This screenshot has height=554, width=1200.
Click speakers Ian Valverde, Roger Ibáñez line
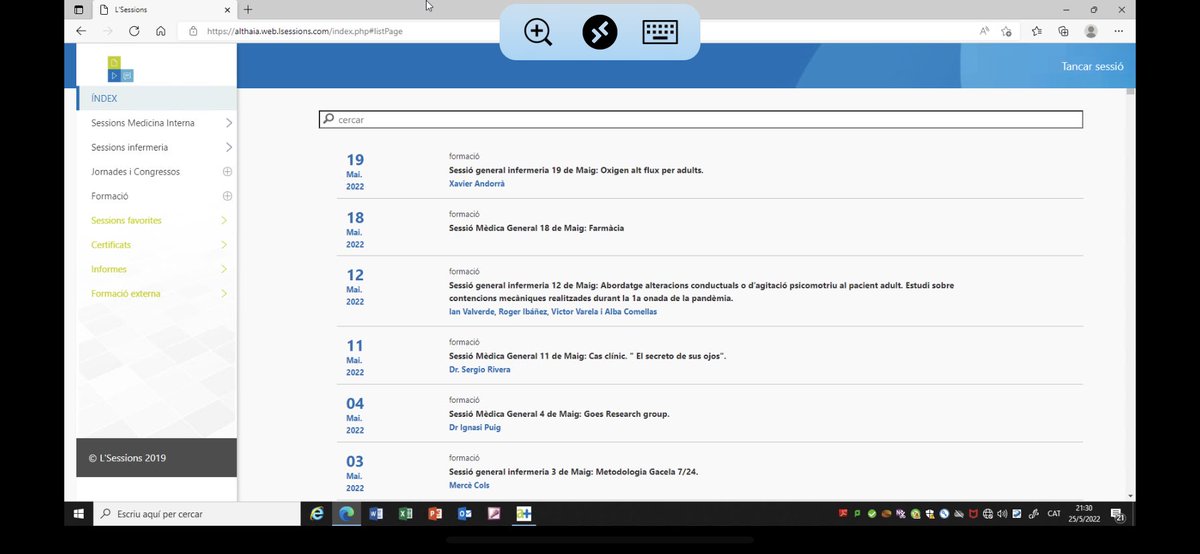tap(553, 312)
